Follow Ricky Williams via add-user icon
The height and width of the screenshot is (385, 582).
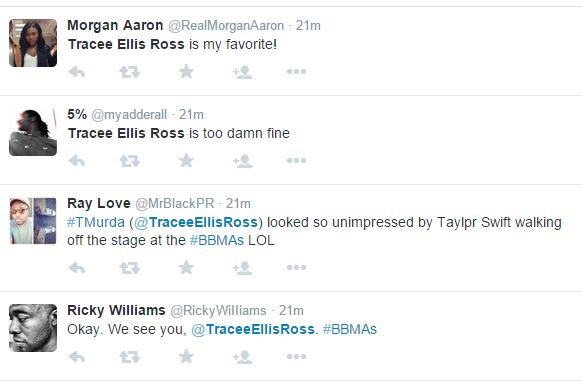(243, 357)
